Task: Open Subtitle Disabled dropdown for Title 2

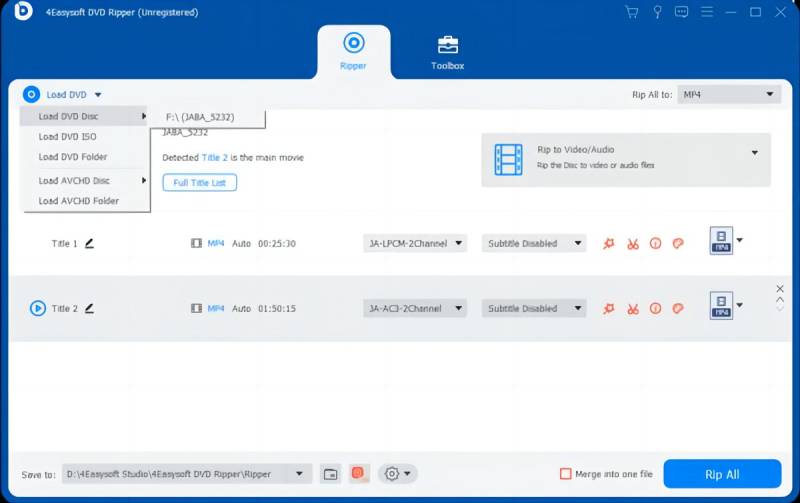Action: 534,308
